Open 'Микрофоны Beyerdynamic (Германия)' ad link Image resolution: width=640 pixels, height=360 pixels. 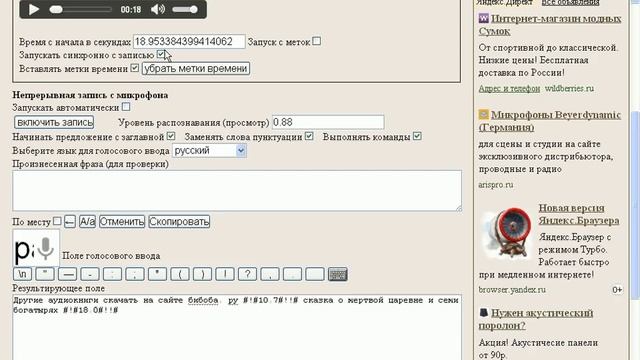click(x=550, y=121)
